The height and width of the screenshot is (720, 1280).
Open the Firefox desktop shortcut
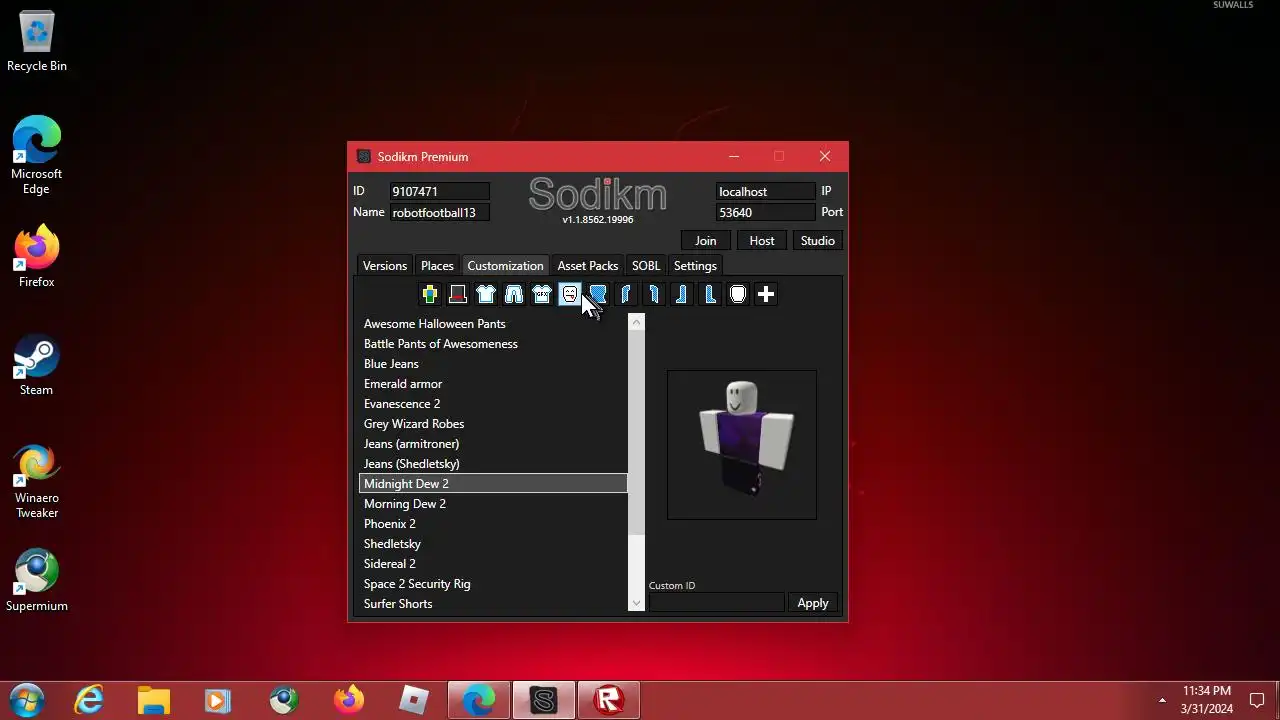(x=37, y=257)
